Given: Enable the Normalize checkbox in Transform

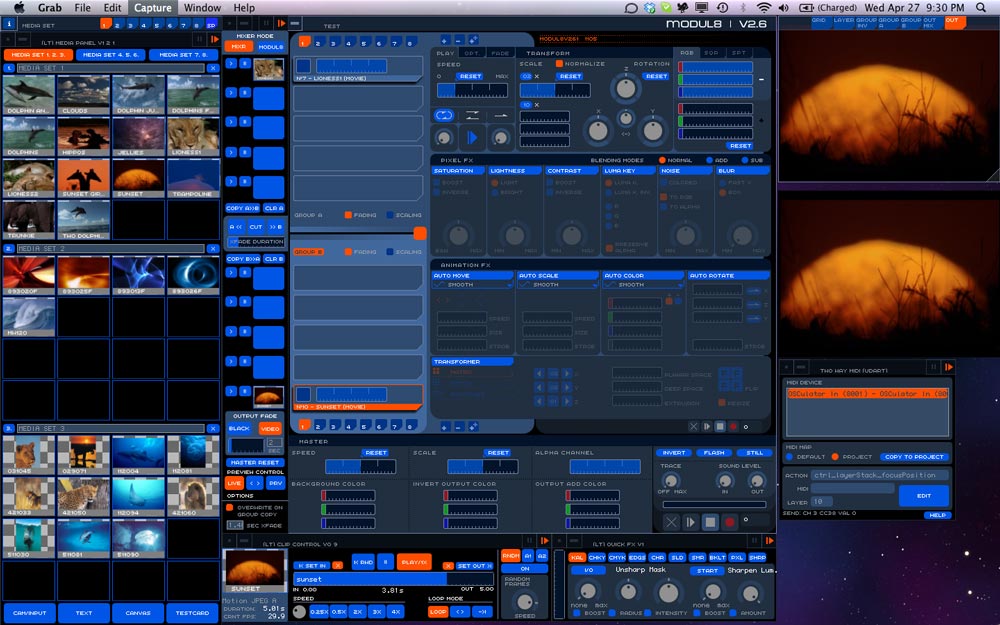Looking at the screenshot, I should click(559, 64).
